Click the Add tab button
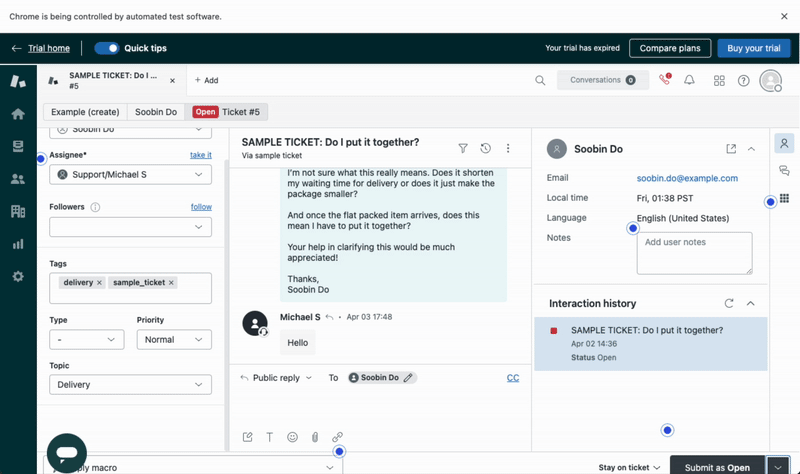This screenshot has width=800, height=474. coord(207,80)
